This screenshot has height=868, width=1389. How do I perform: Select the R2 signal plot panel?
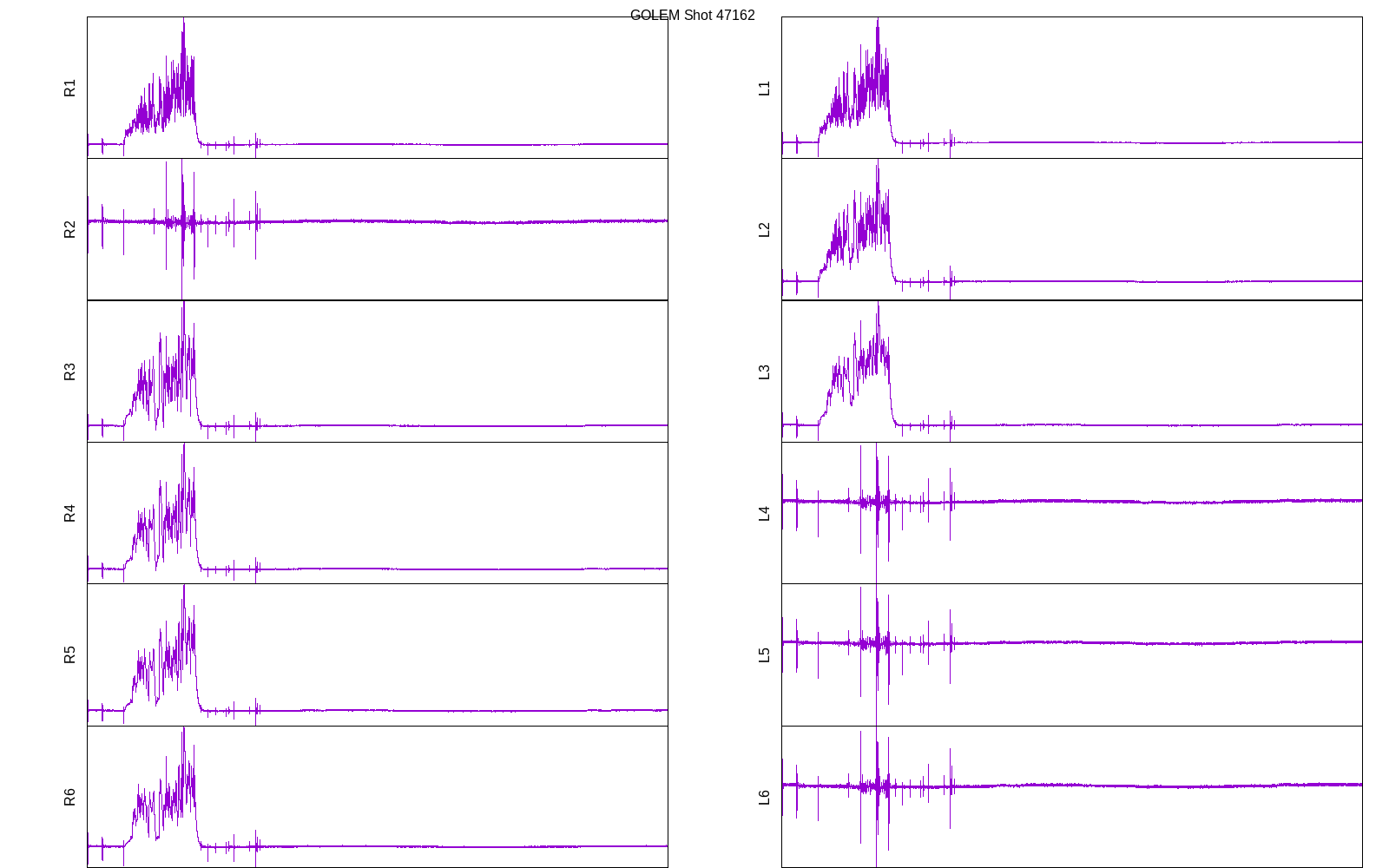pyautogui.click(x=378, y=229)
